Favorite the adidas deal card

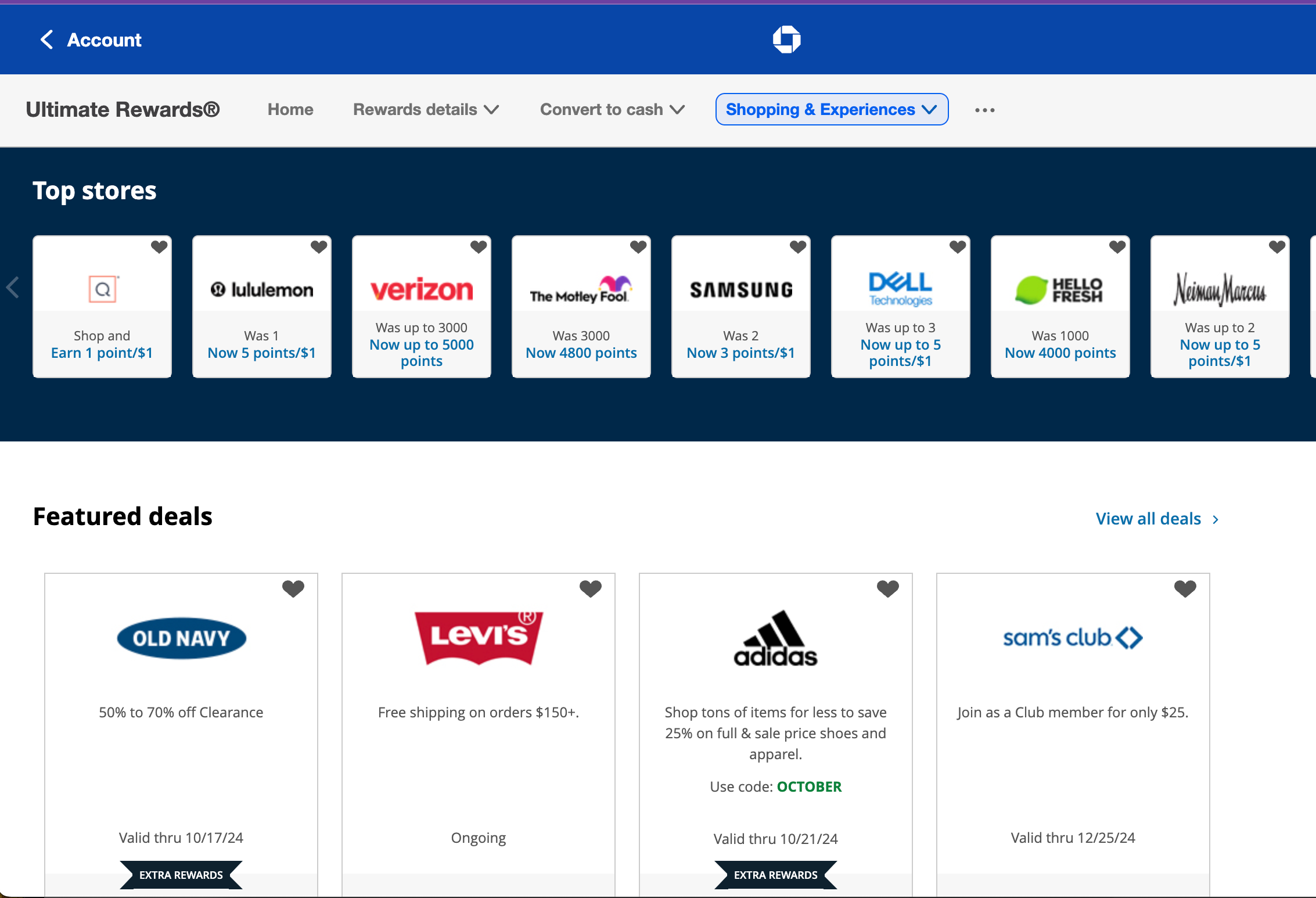click(x=887, y=588)
